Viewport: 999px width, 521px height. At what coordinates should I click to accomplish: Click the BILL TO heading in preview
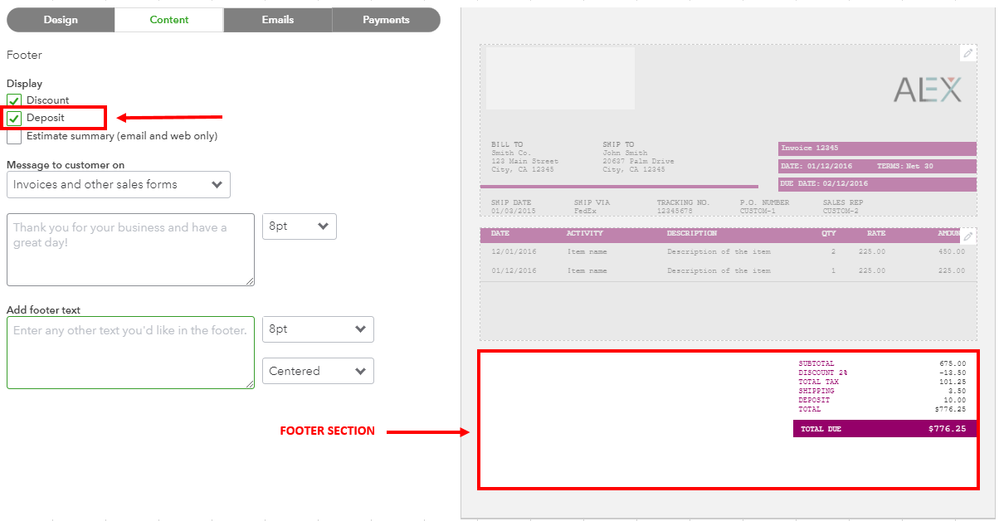507,145
